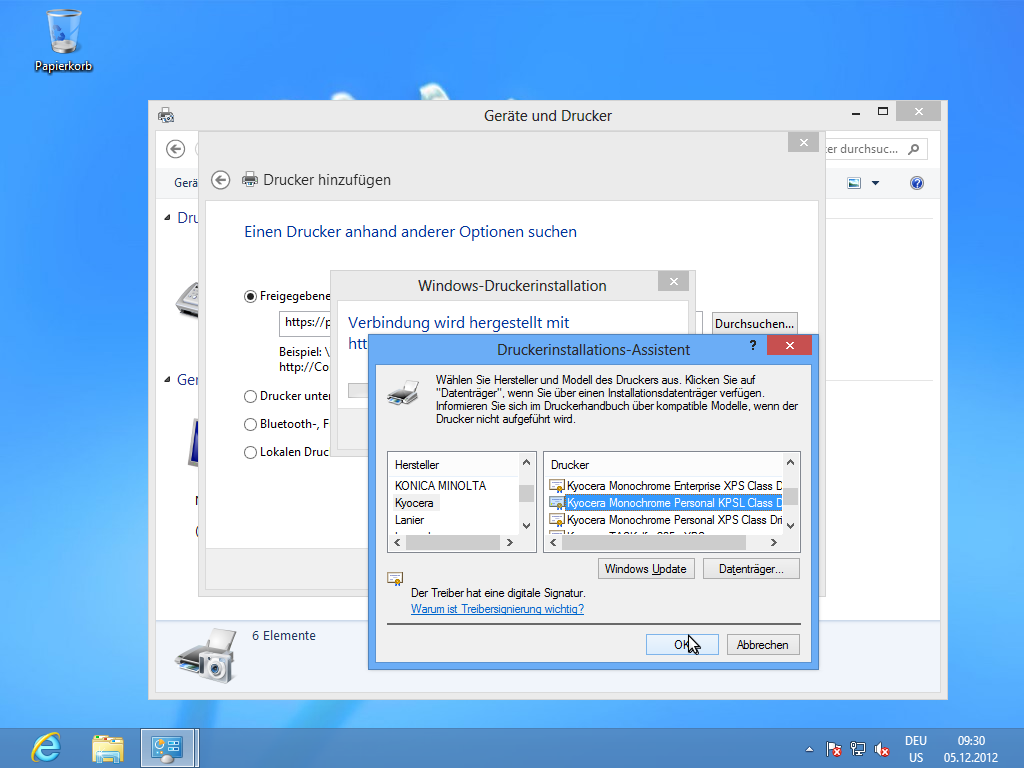
Task: Close the Drucker hinzufügen wizard
Action: tap(803, 142)
